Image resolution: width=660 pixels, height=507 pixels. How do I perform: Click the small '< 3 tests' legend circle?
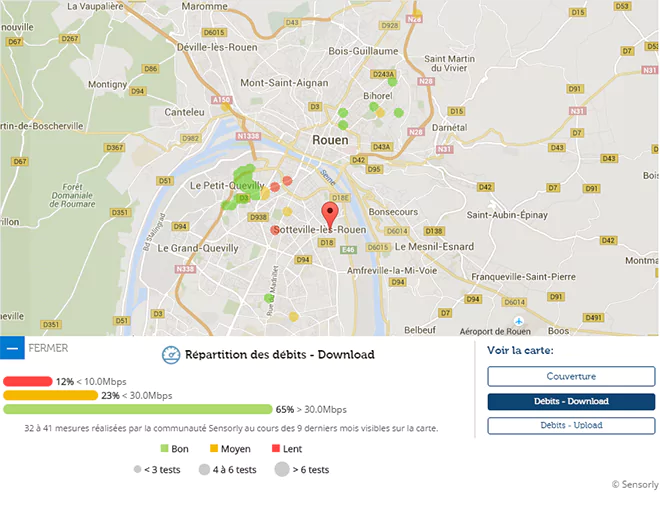pyautogui.click(x=137, y=469)
